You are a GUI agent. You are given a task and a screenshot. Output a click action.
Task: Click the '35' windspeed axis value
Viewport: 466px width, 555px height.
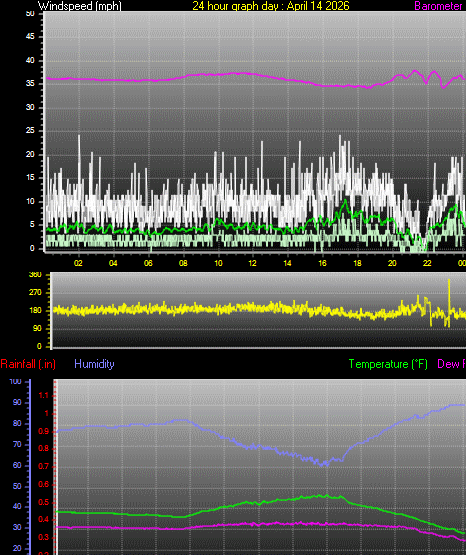(x=30, y=84)
